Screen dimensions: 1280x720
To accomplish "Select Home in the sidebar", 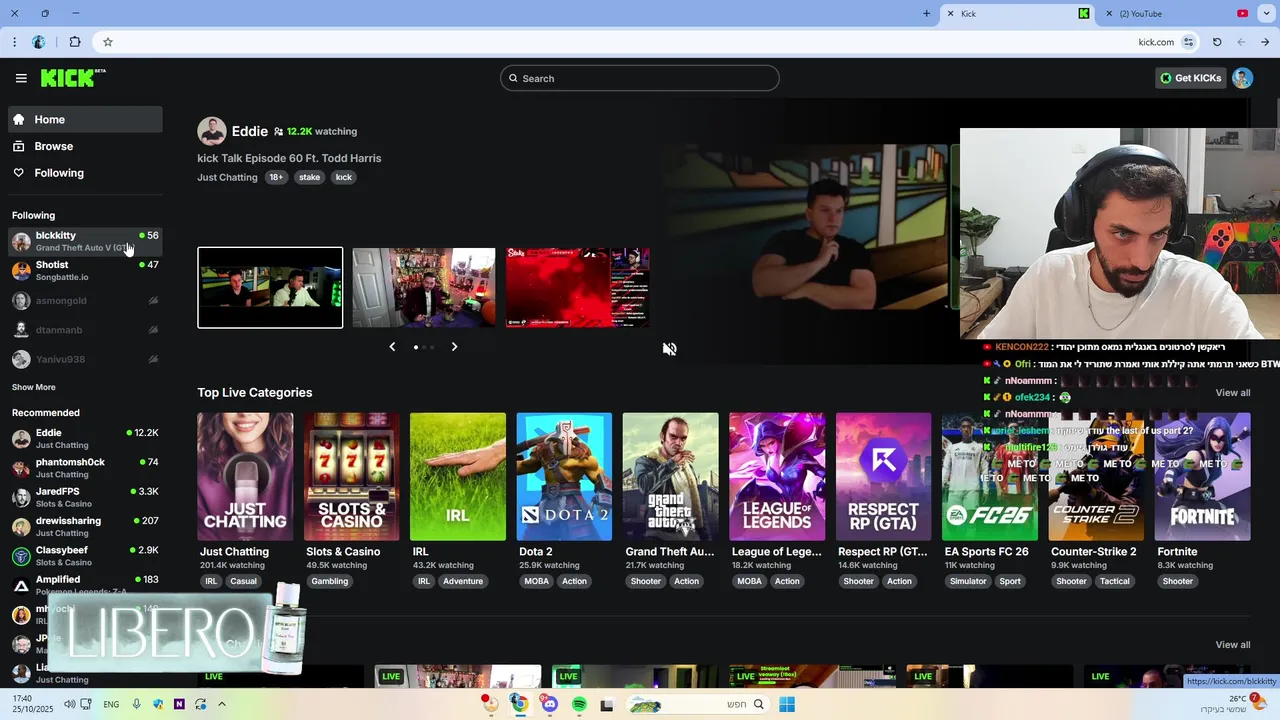I will tap(85, 119).
